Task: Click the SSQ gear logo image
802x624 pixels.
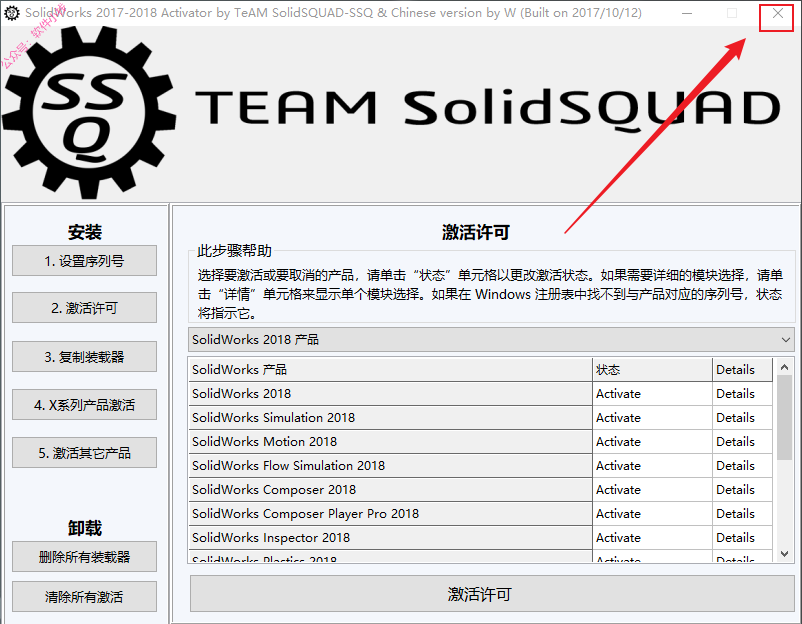Action: (89, 113)
